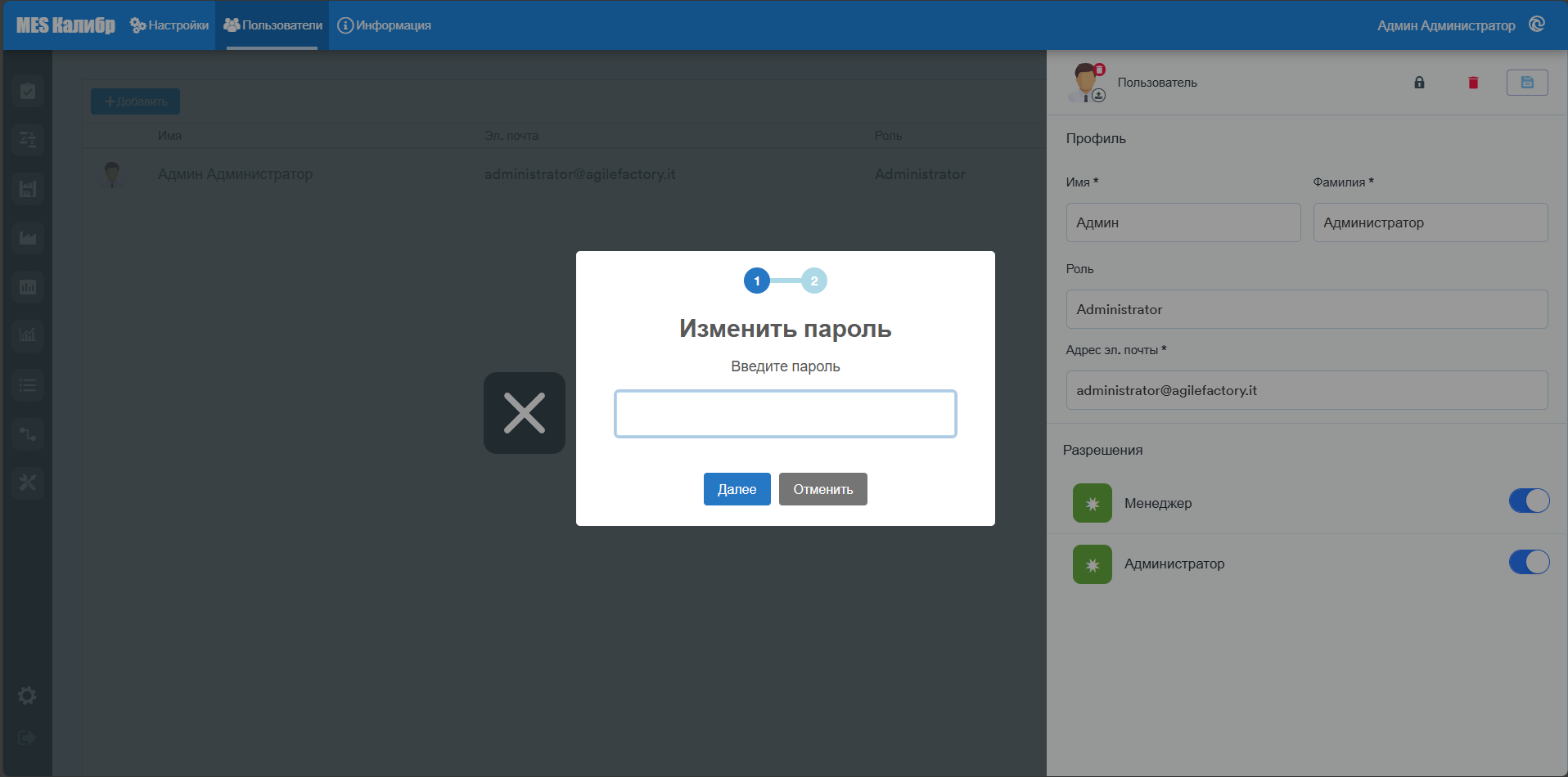Click the lock icon in user panel
This screenshot has width=1568, height=777.
coord(1419,83)
